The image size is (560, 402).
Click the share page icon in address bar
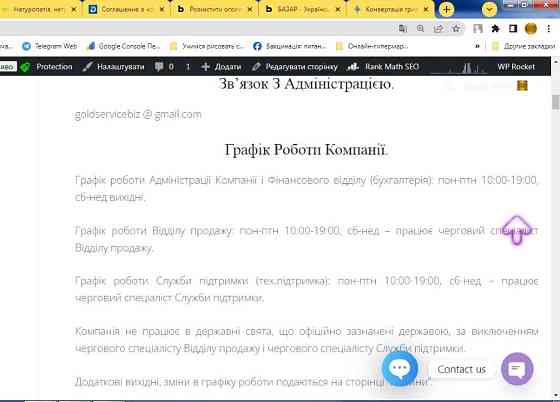click(438, 29)
